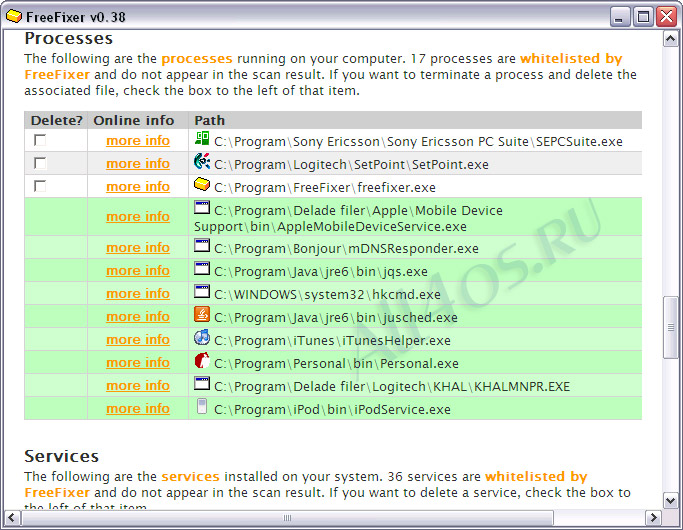The height and width of the screenshot is (530, 683).
Task: Click the jusched.exe path text
Action: coord(335,318)
